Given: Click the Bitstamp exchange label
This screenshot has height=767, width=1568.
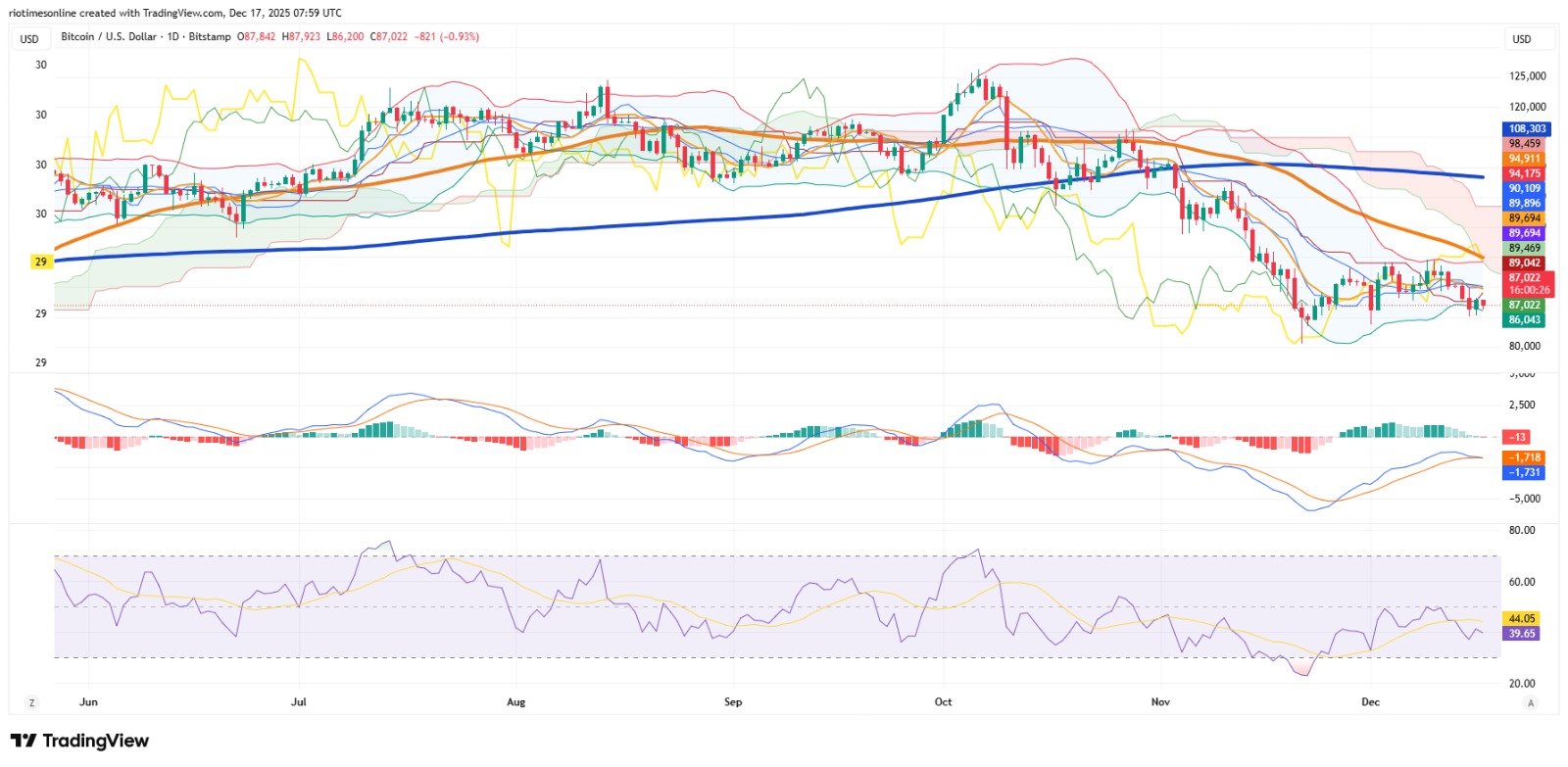Looking at the screenshot, I should [x=210, y=36].
